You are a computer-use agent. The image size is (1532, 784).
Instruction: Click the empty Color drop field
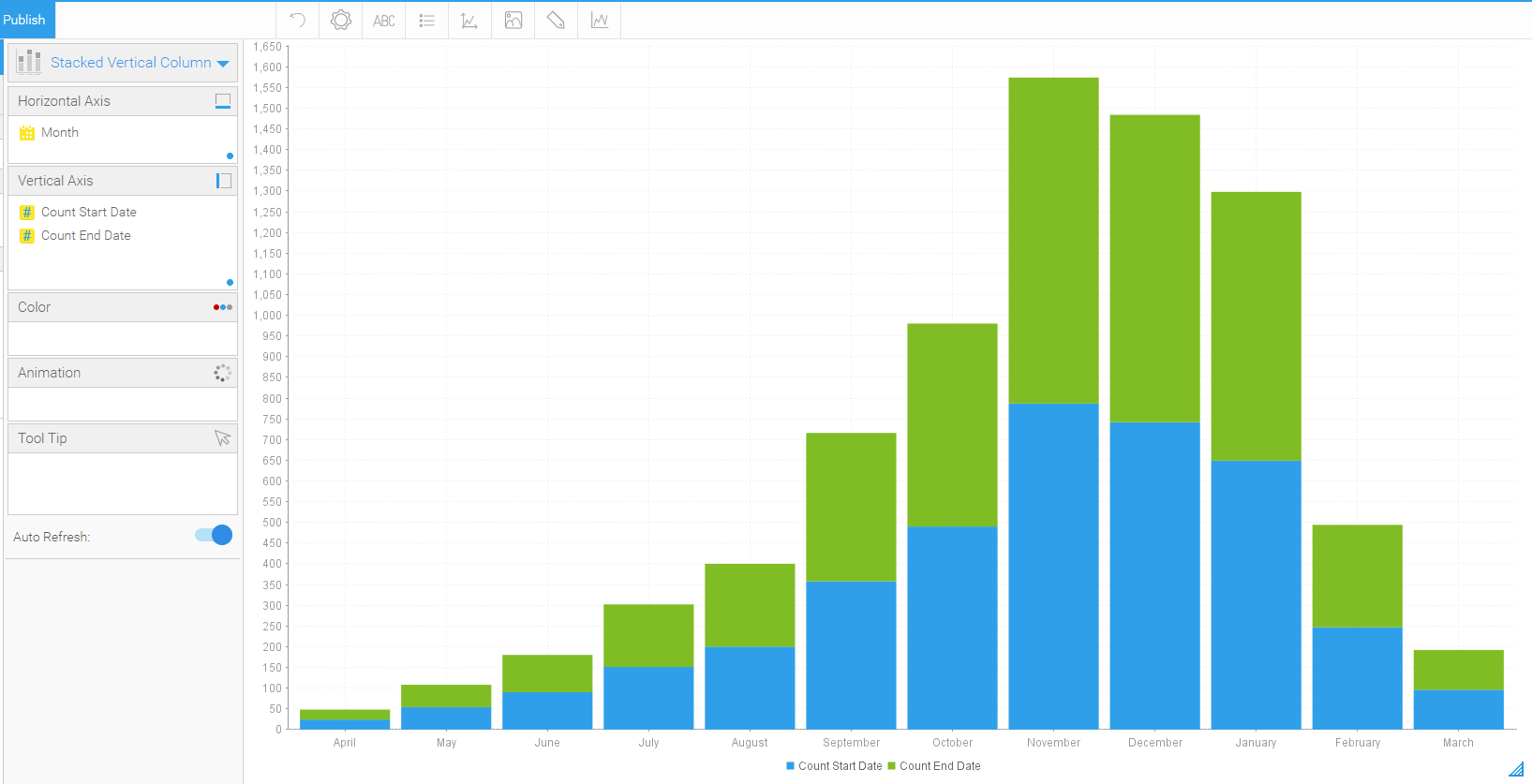123,338
